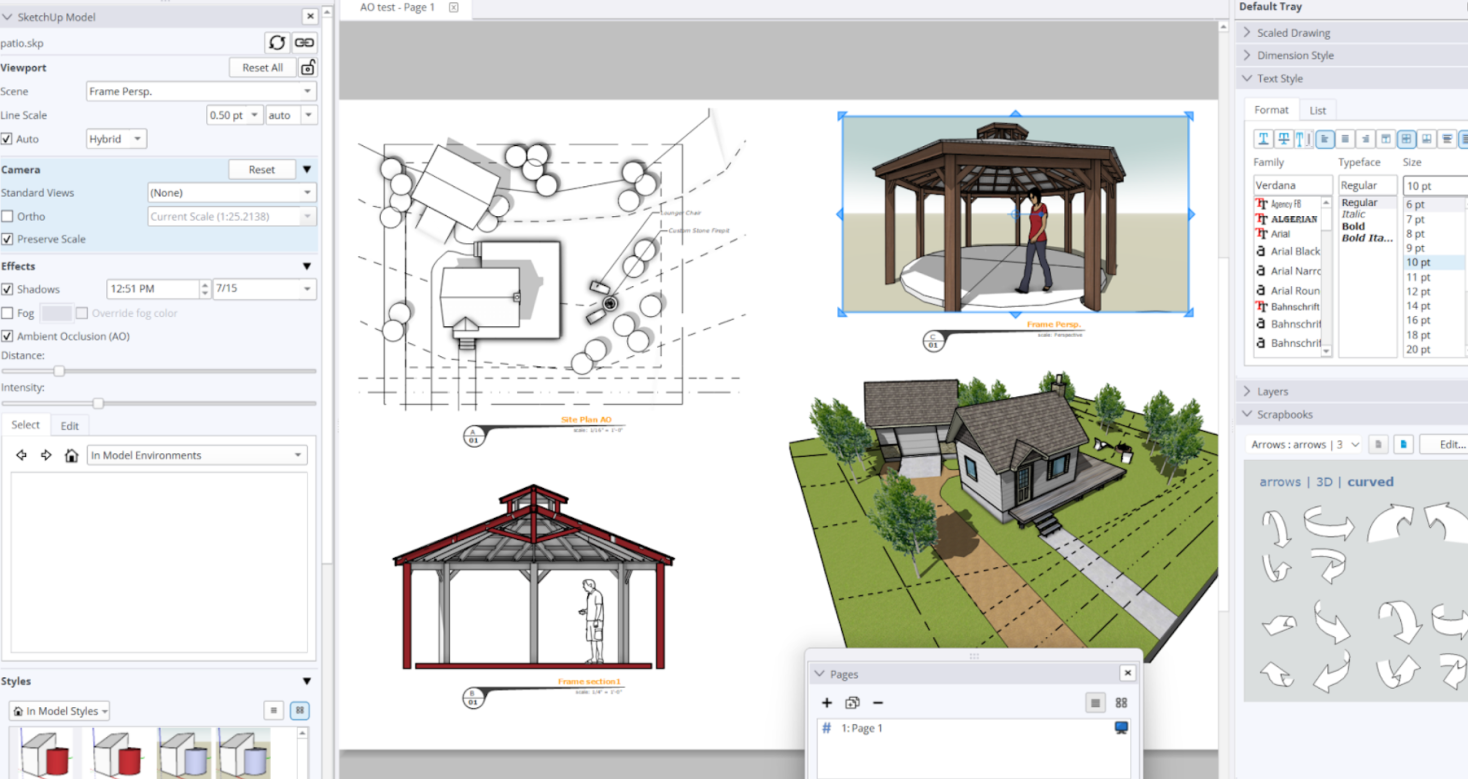Anchor text to the center vertically
The image size is (1468, 779).
(x=1406, y=139)
